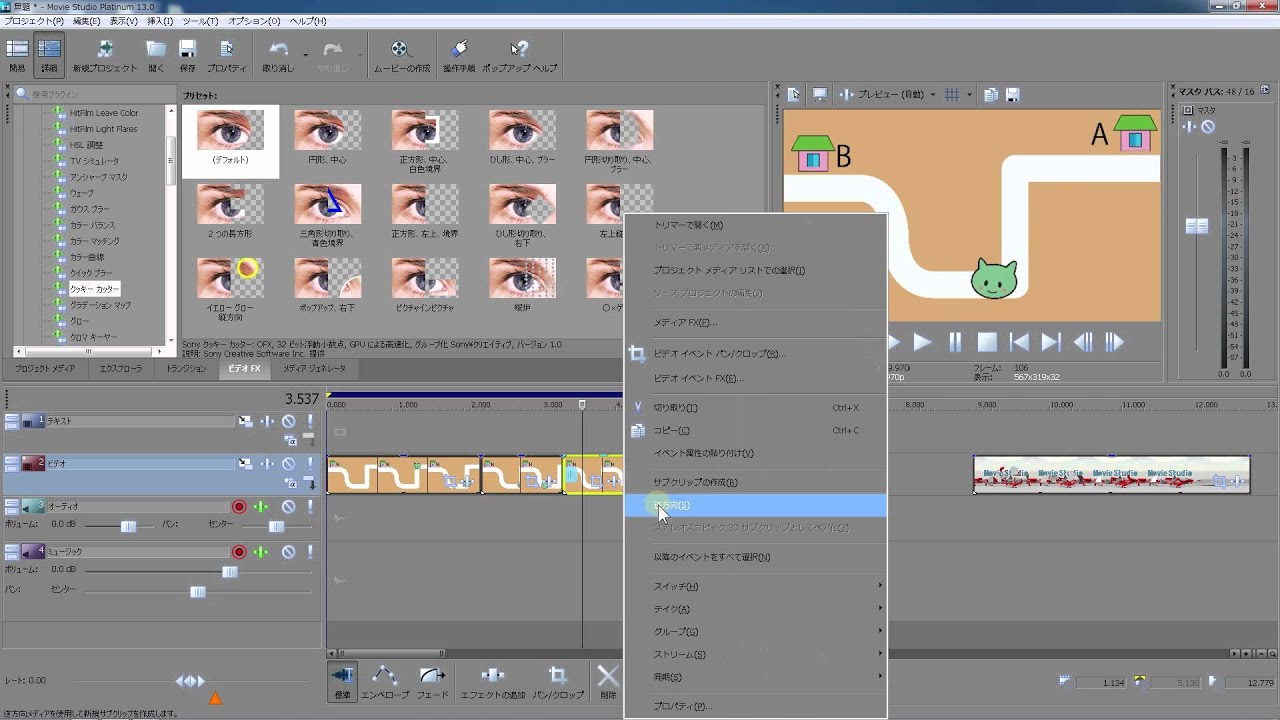Open the 編集 menu
Image resolution: width=1280 pixels, height=720 pixels.
tap(86, 21)
